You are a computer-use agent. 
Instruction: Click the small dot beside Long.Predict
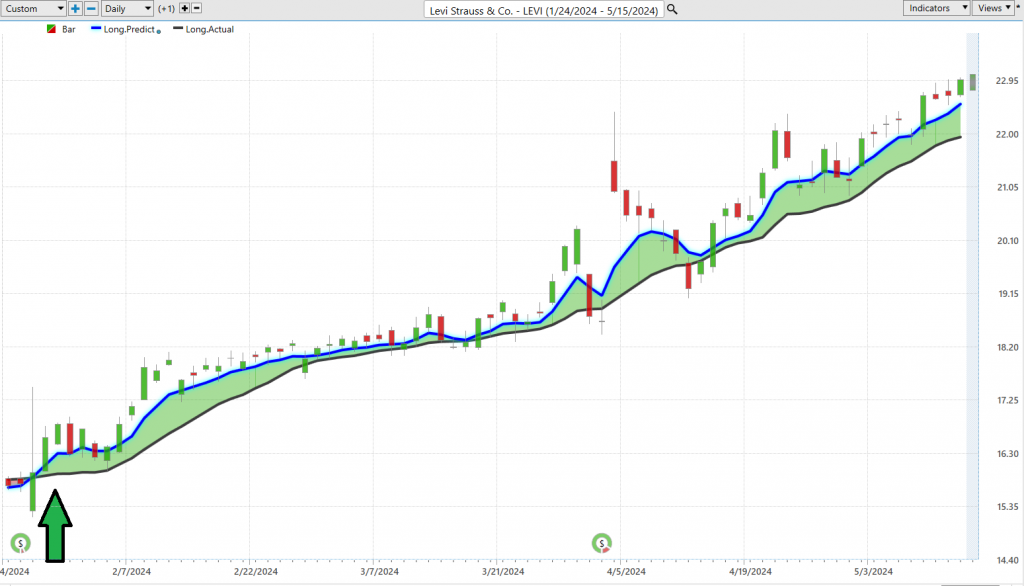tap(159, 31)
